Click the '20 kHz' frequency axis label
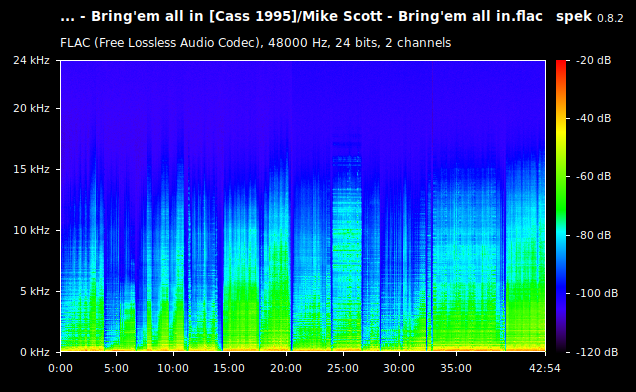The width and height of the screenshot is (636, 392). click(x=31, y=108)
